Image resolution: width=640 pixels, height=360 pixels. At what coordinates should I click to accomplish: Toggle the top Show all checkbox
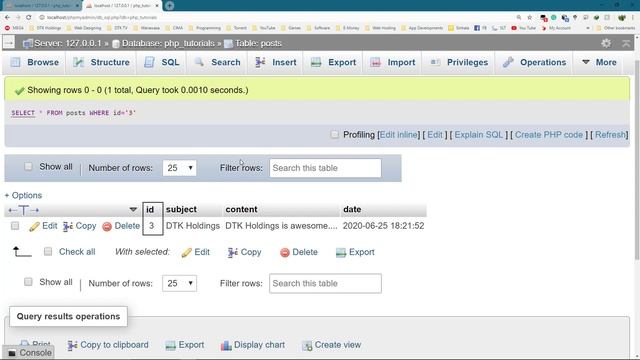pos(28,167)
